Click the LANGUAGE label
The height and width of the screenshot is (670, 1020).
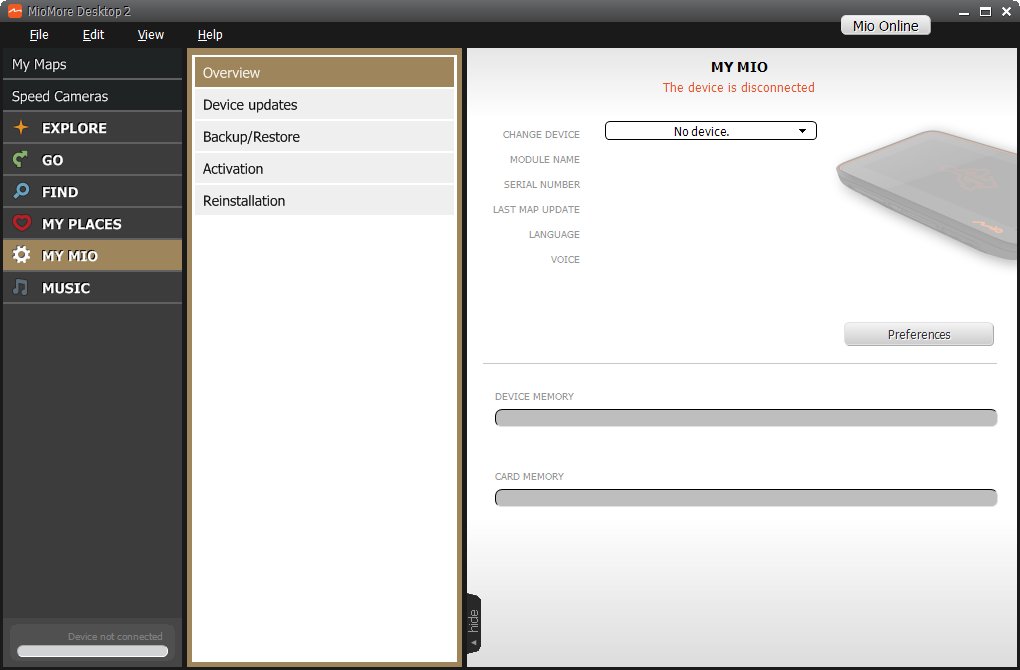(x=554, y=234)
